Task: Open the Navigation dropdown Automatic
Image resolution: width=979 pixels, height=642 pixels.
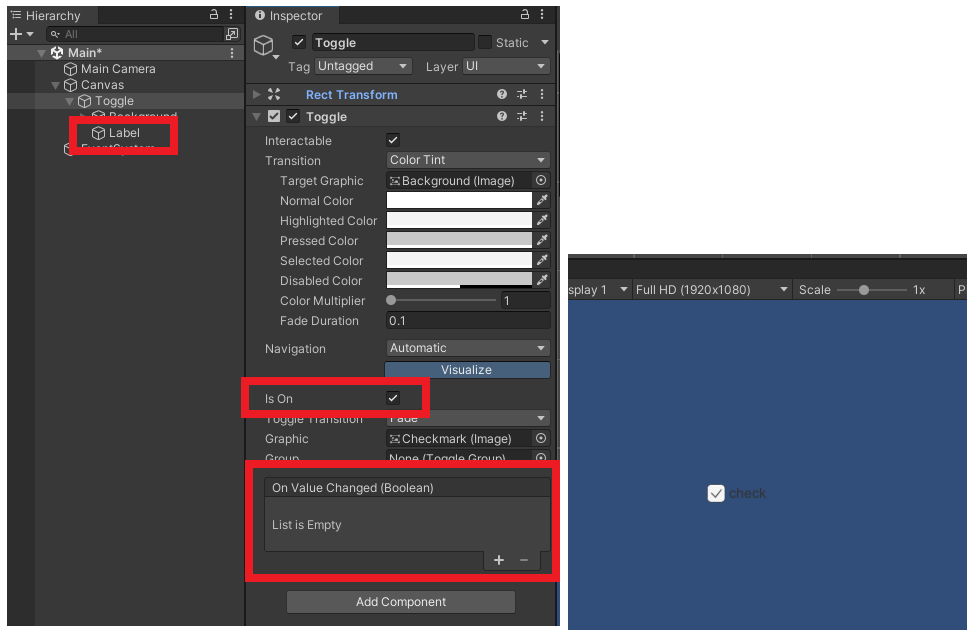Action: pyautogui.click(x=468, y=348)
